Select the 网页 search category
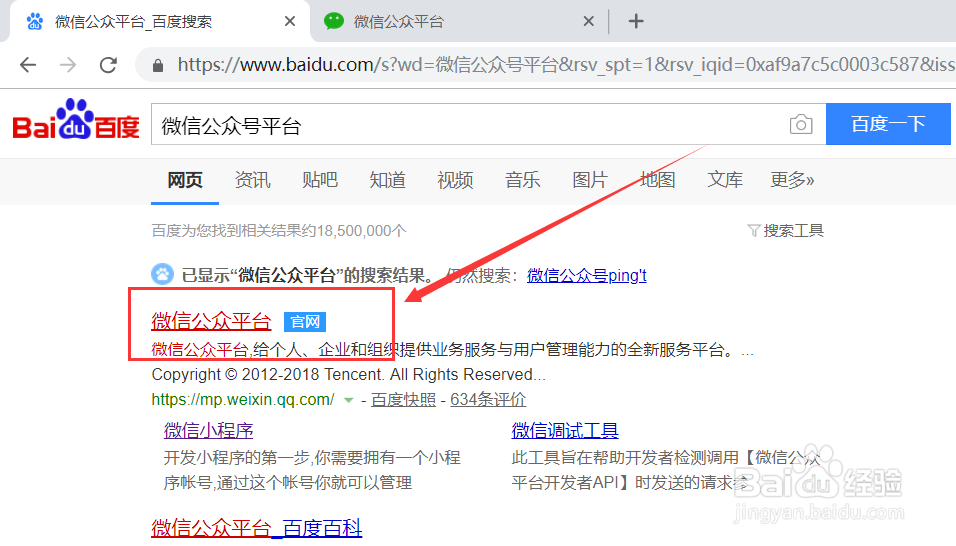 pyautogui.click(x=185, y=180)
